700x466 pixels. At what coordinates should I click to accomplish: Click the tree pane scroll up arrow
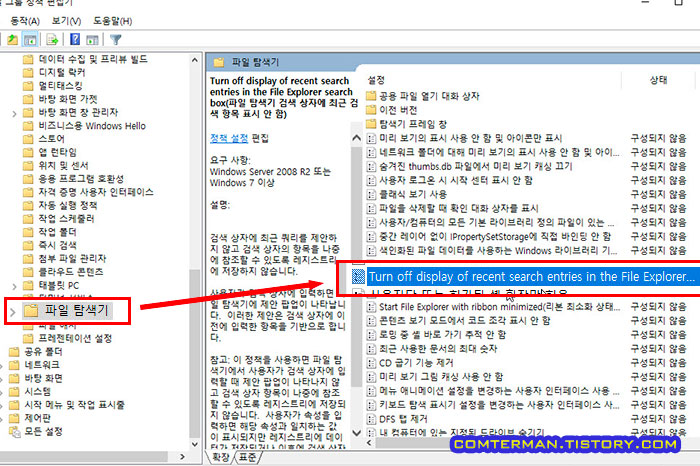(195, 60)
